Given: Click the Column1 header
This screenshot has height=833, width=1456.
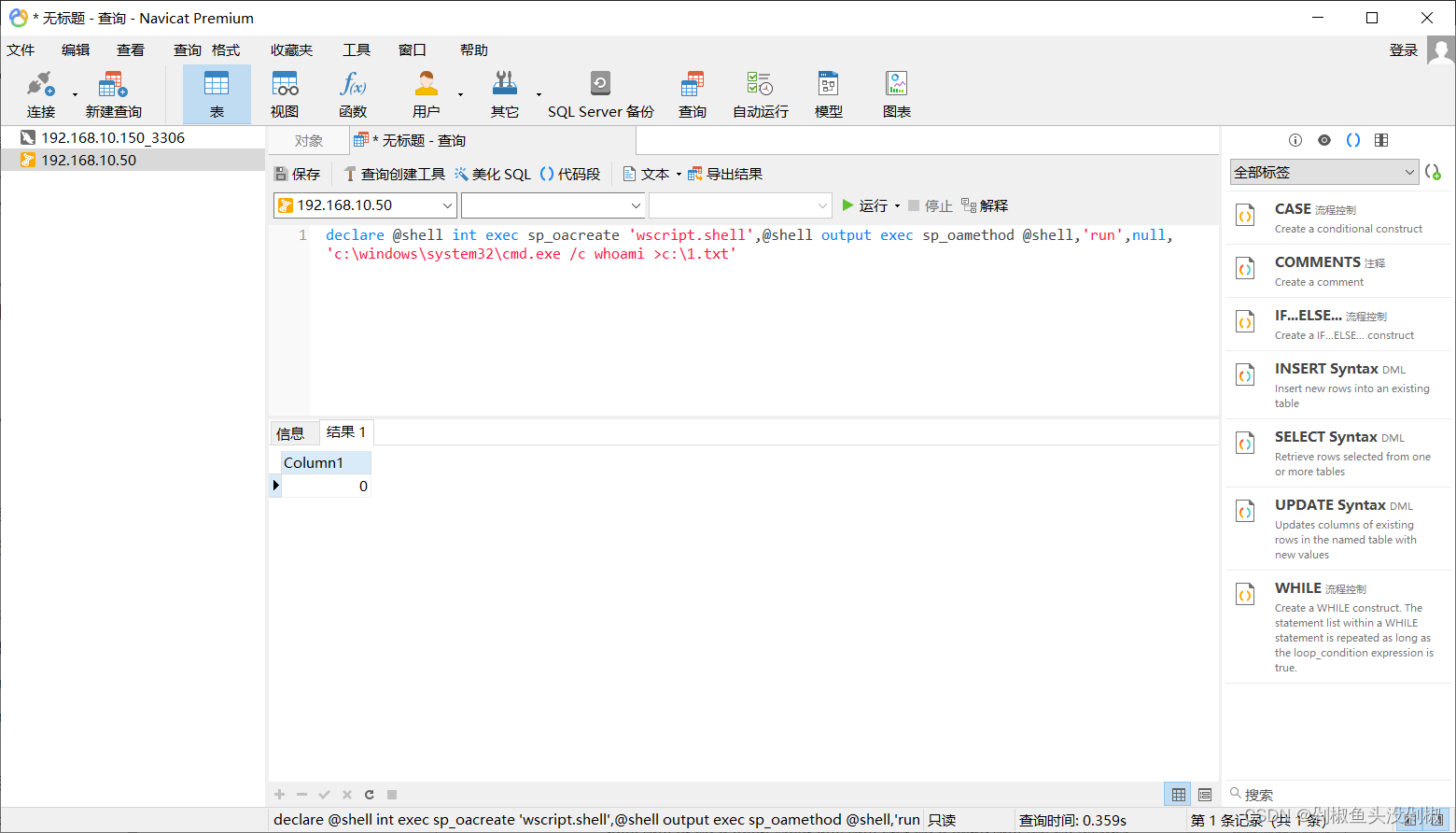Looking at the screenshot, I should click(x=327, y=462).
